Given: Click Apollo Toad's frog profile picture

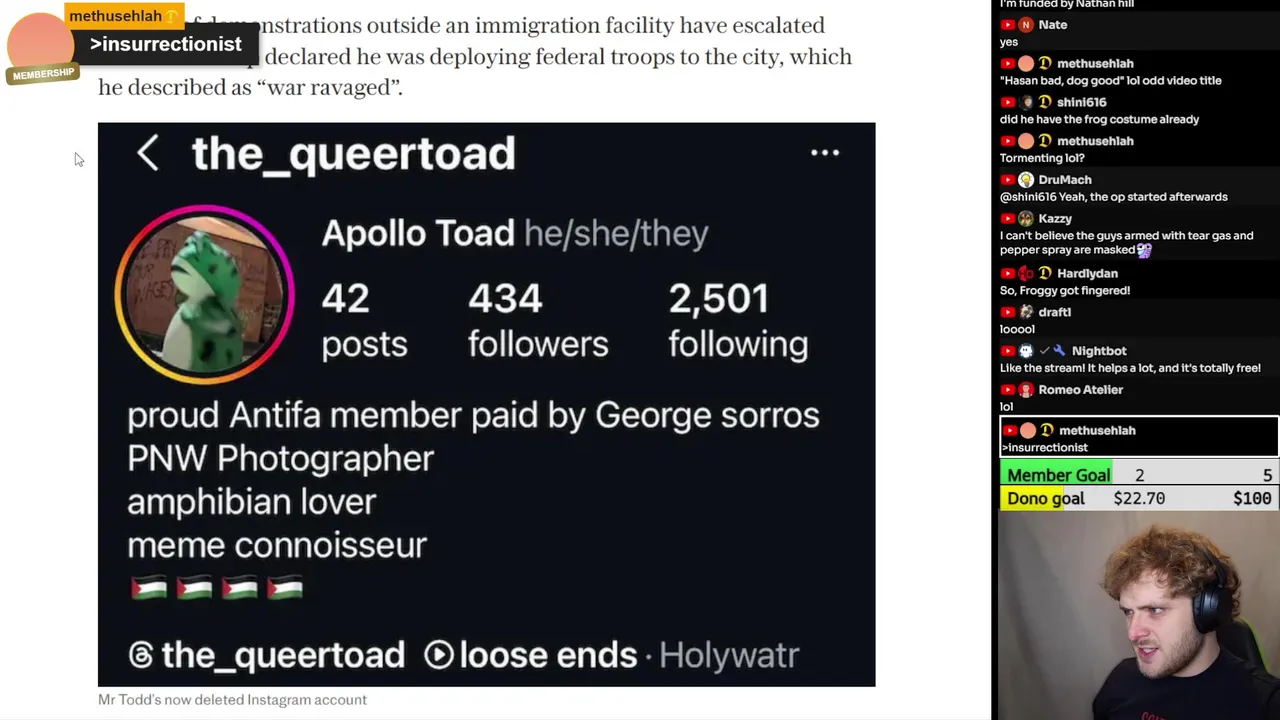Looking at the screenshot, I should (204, 294).
